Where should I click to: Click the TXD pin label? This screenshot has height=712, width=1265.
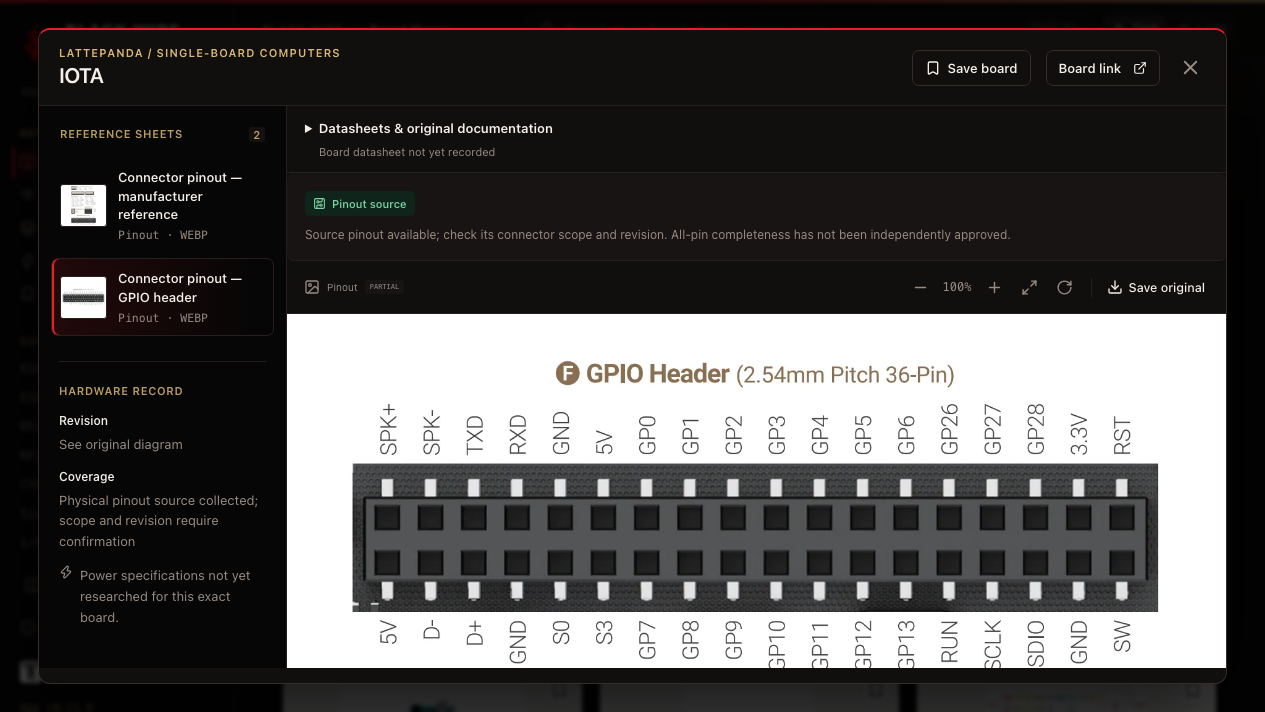coord(474,435)
